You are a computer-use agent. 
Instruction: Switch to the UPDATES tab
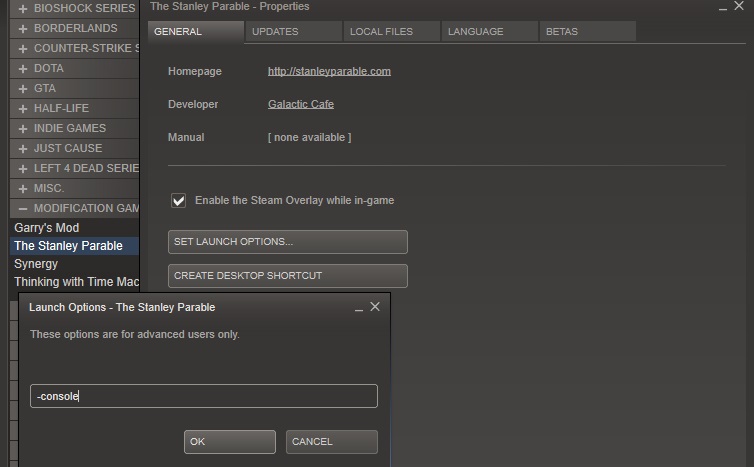pos(294,32)
